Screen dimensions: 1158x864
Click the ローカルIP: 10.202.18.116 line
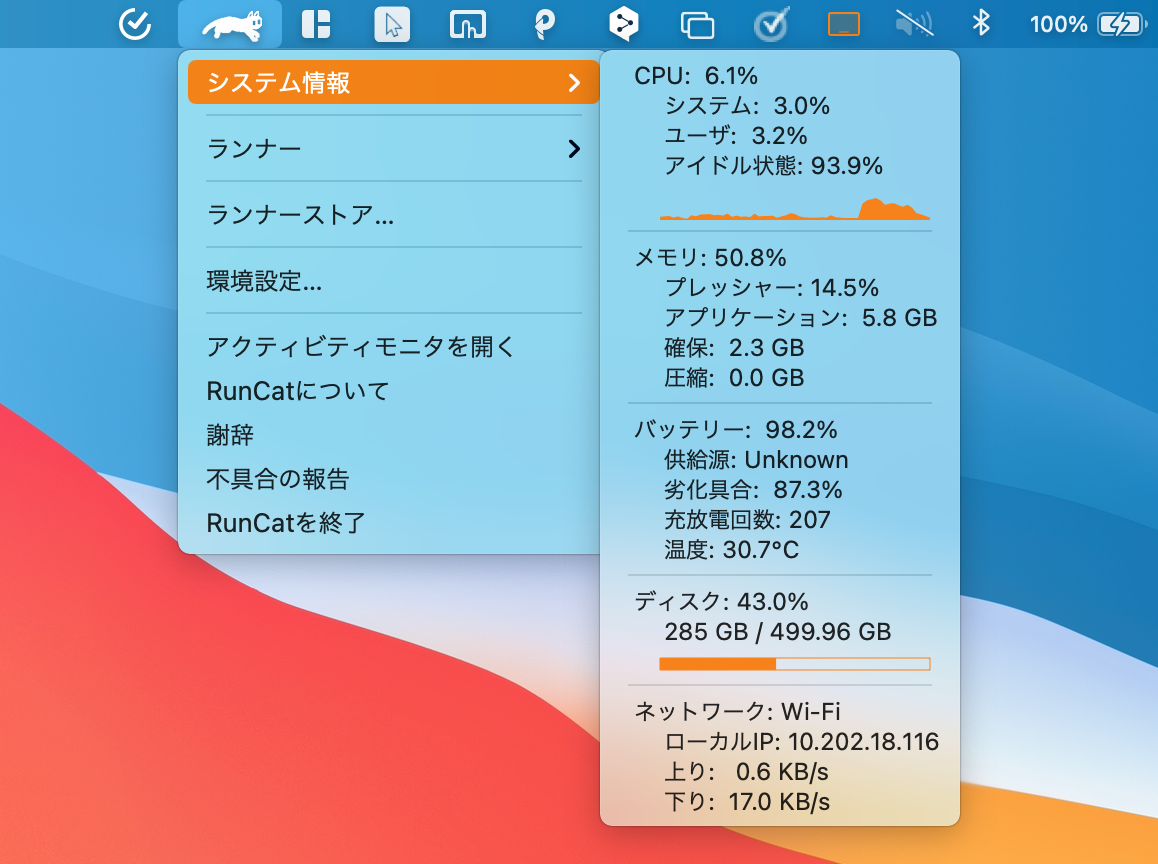pyautogui.click(x=801, y=741)
